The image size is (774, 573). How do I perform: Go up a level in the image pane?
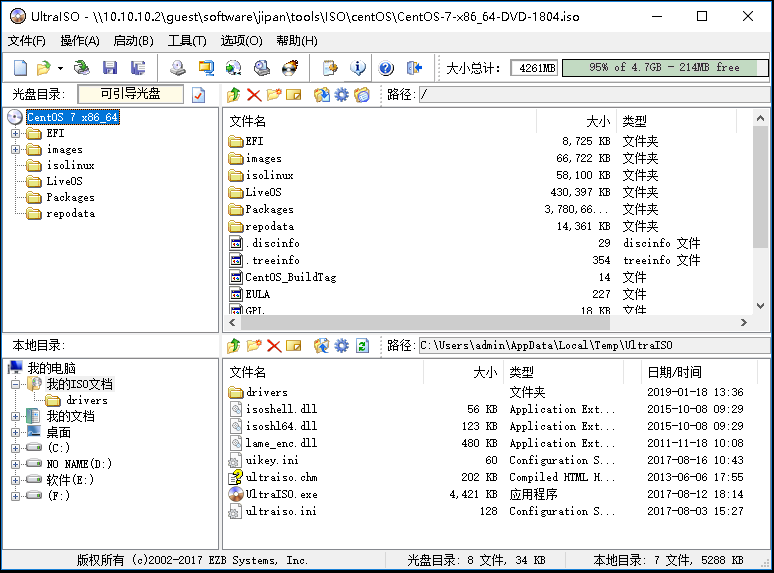(234, 95)
